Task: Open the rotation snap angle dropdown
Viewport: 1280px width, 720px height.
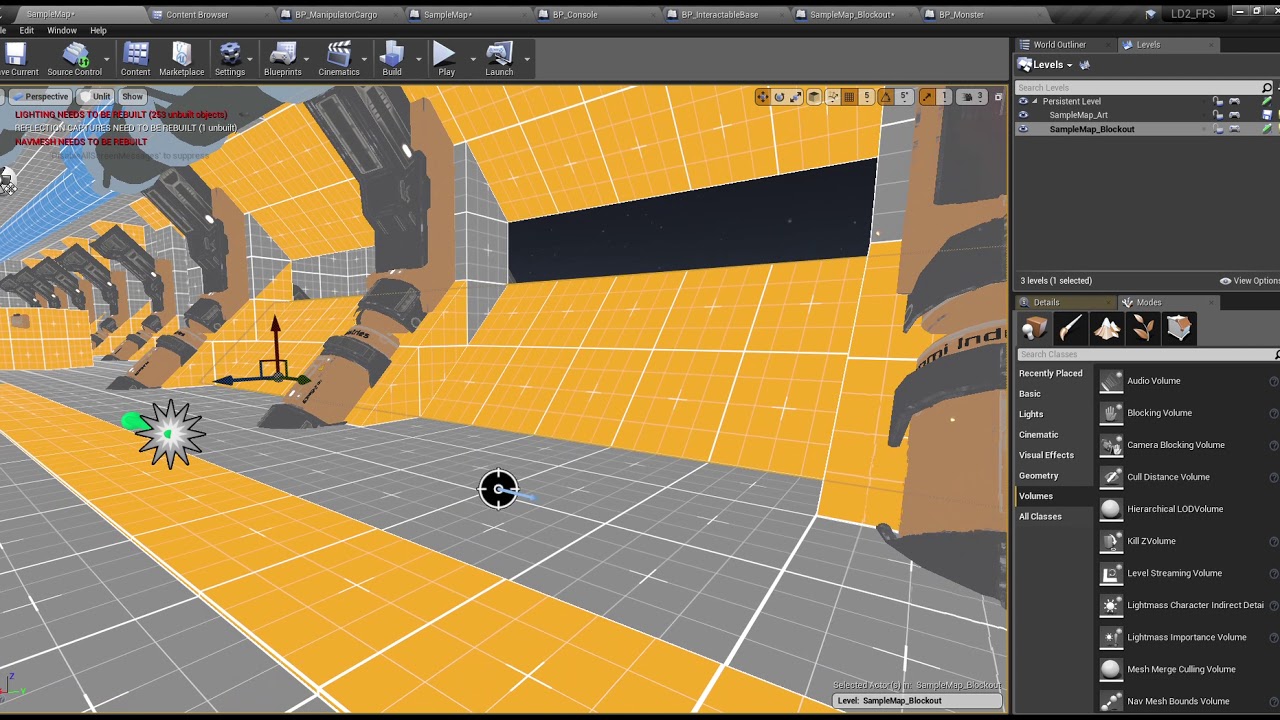Action: click(x=904, y=97)
